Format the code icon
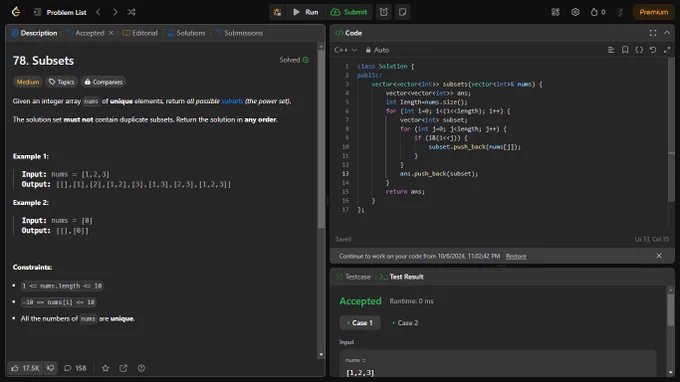Image resolution: width=680 pixels, height=382 pixels. pos(611,50)
